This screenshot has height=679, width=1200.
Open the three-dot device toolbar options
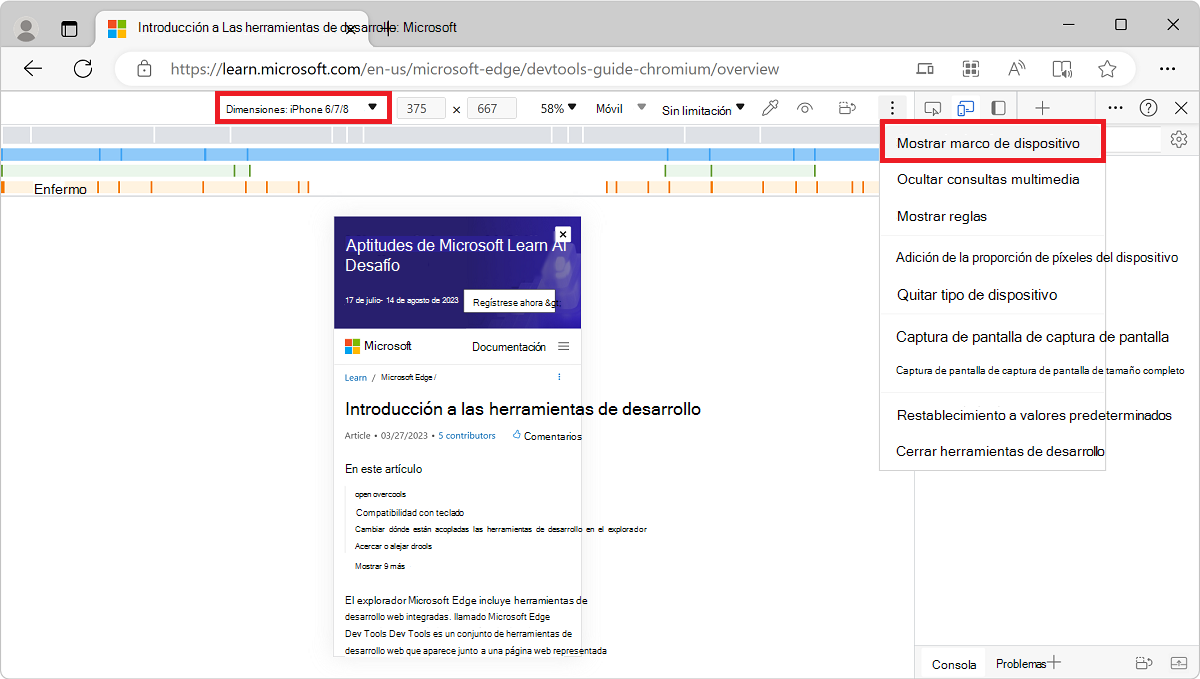[x=892, y=108]
